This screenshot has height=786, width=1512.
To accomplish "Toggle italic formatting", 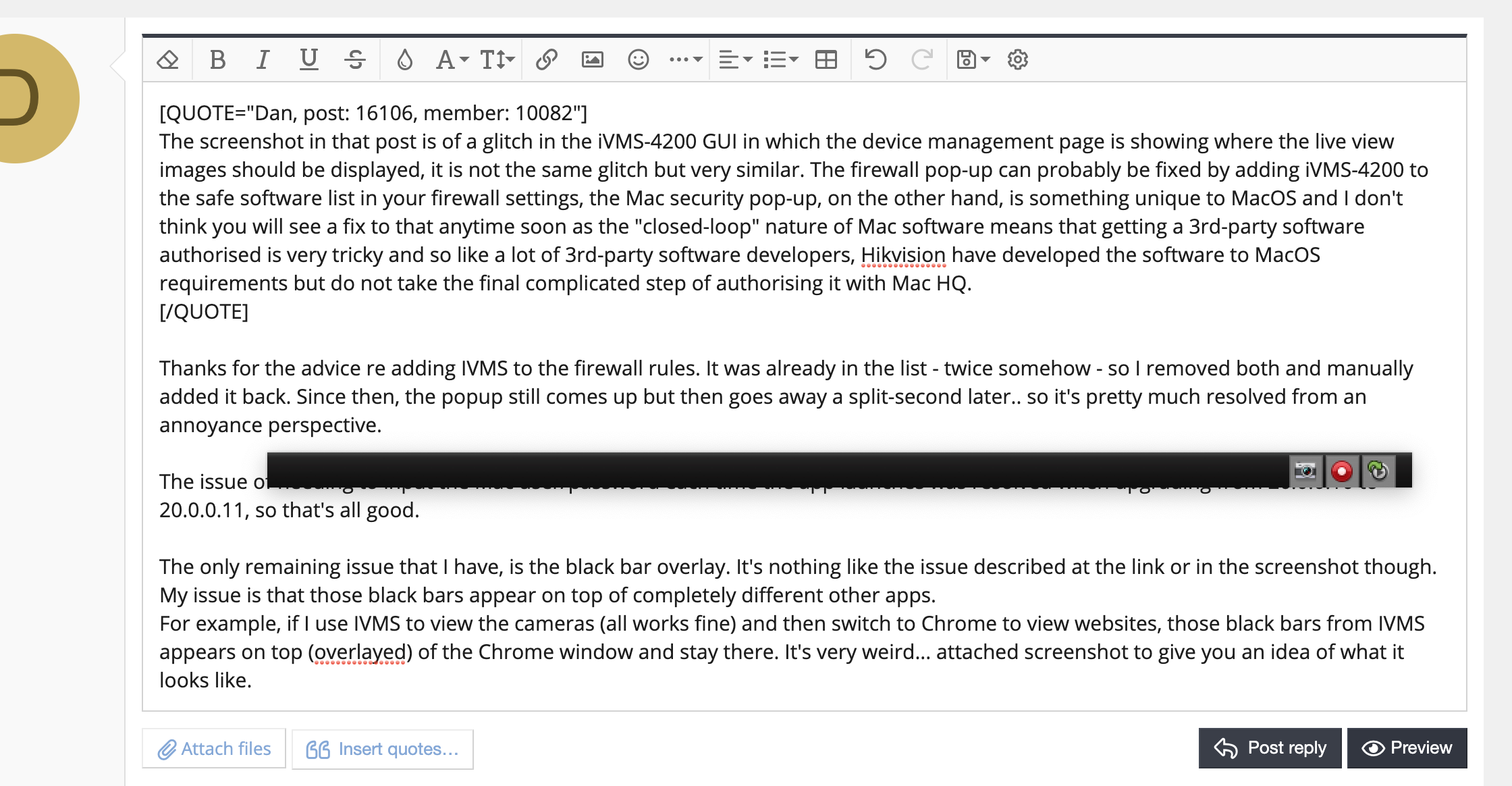I will (x=263, y=60).
